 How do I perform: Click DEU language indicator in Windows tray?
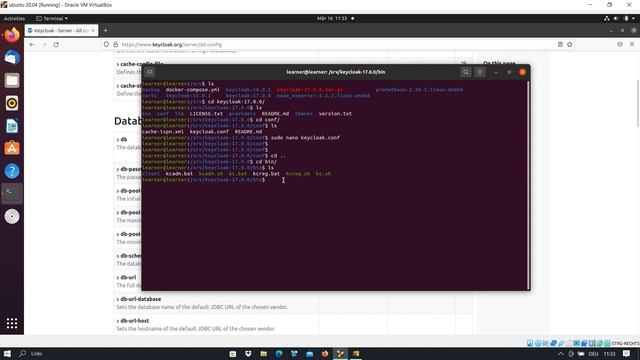(x=593, y=354)
